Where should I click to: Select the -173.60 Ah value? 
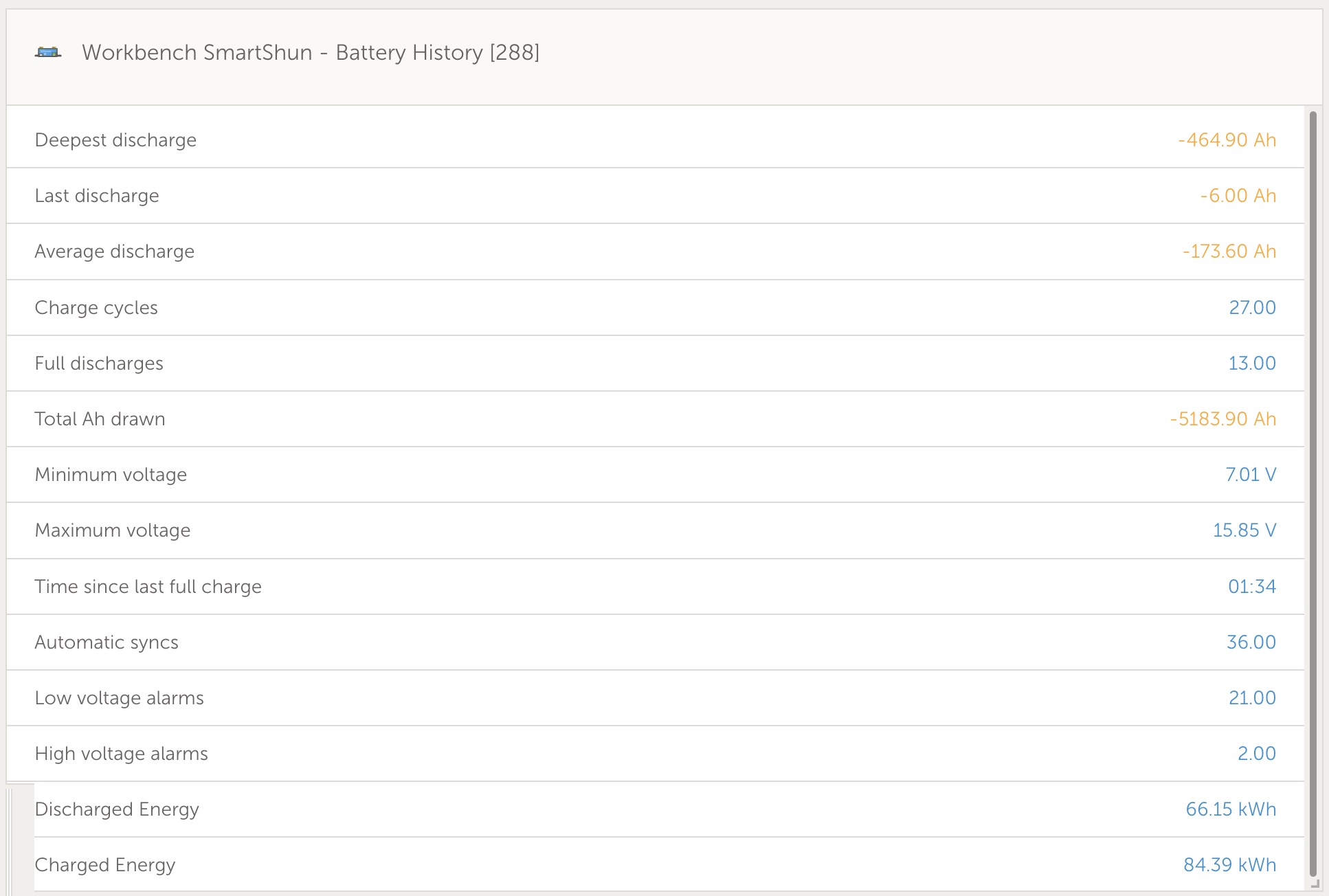tap(1229, 251)
